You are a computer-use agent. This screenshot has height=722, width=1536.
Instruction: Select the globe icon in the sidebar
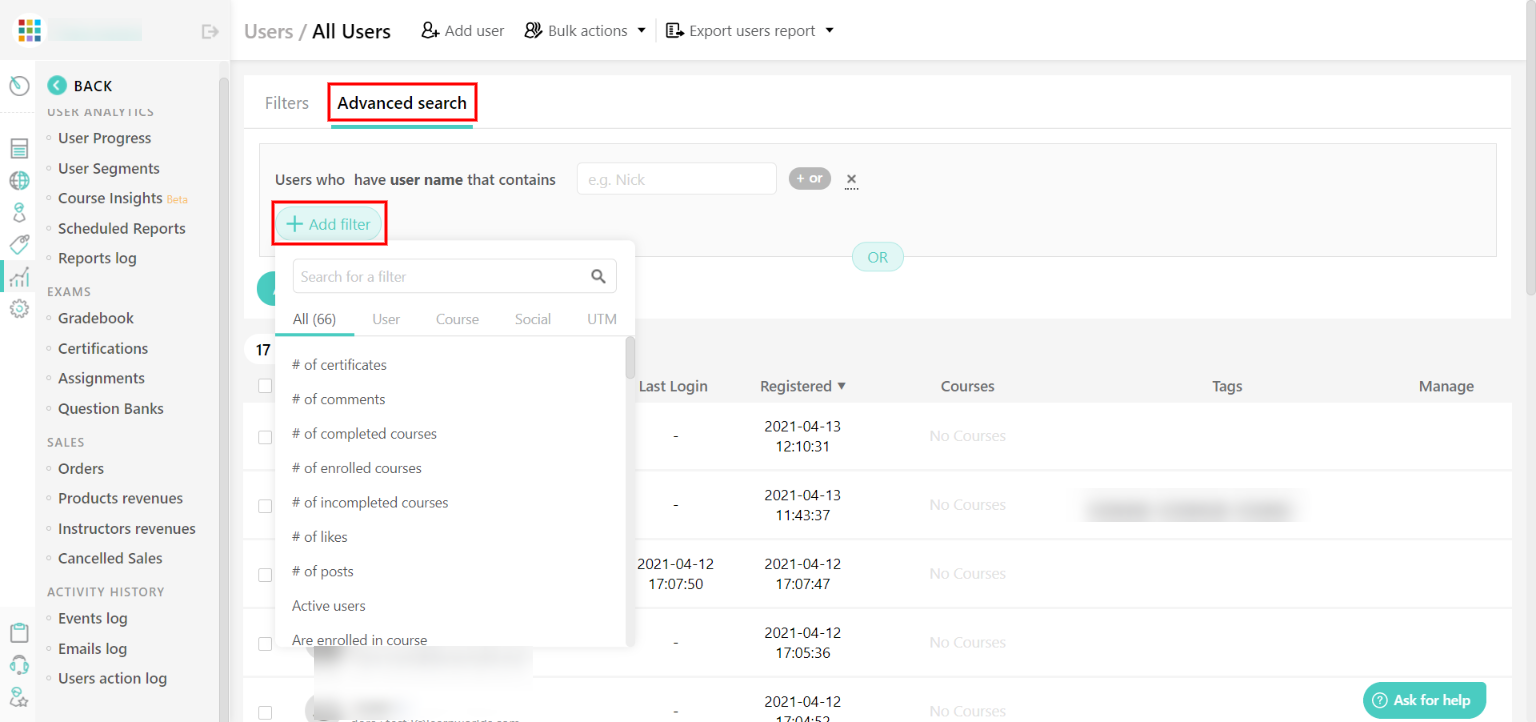click(18, 180)
